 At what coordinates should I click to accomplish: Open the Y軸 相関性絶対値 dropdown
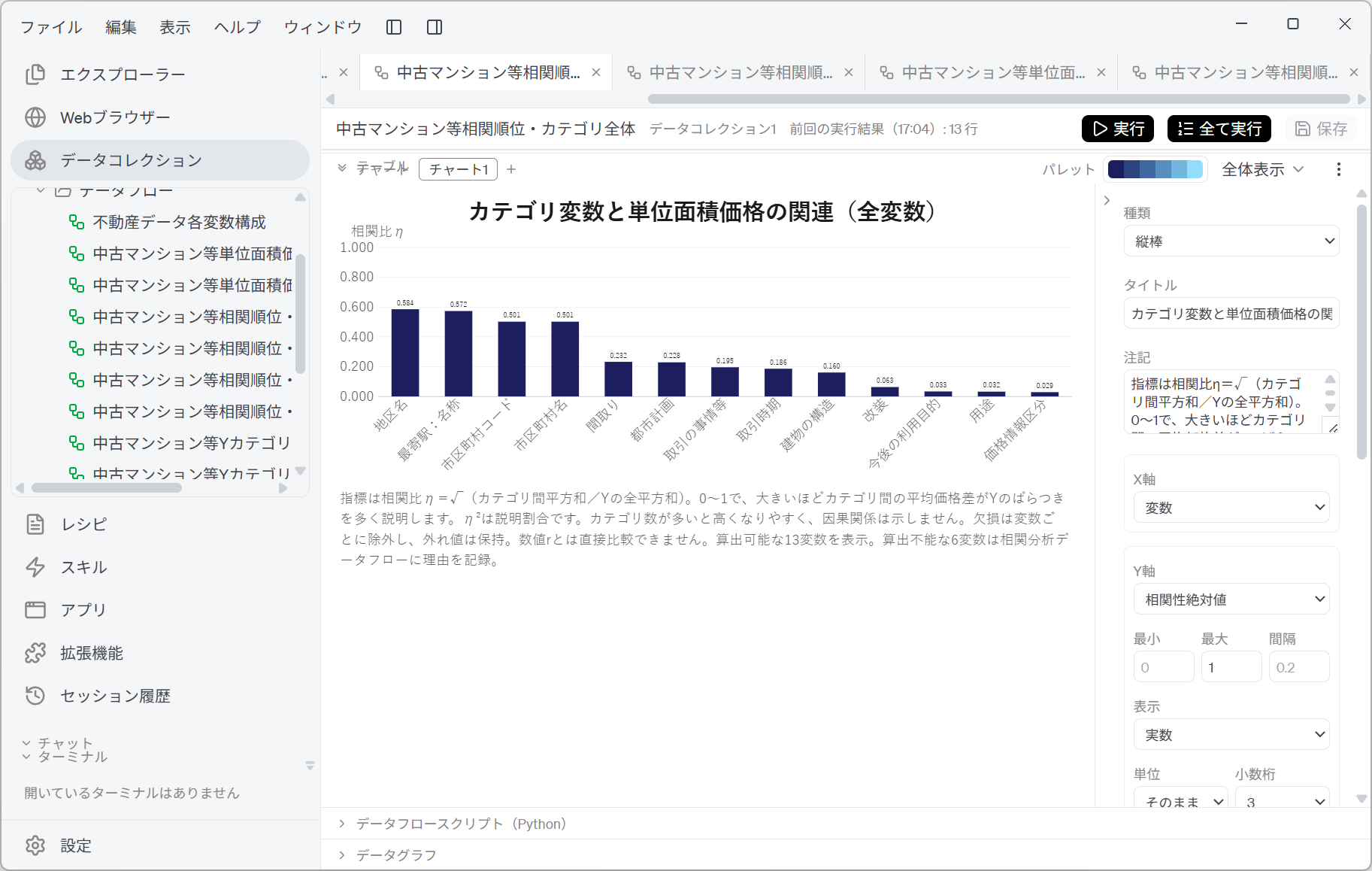pyautogui.click(x=1231, y=599)
